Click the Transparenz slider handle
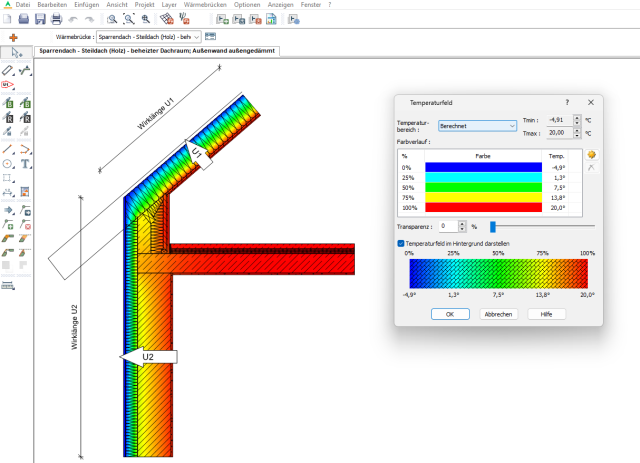This screenshot has width=640, height=463. click(x=493, y=227)
